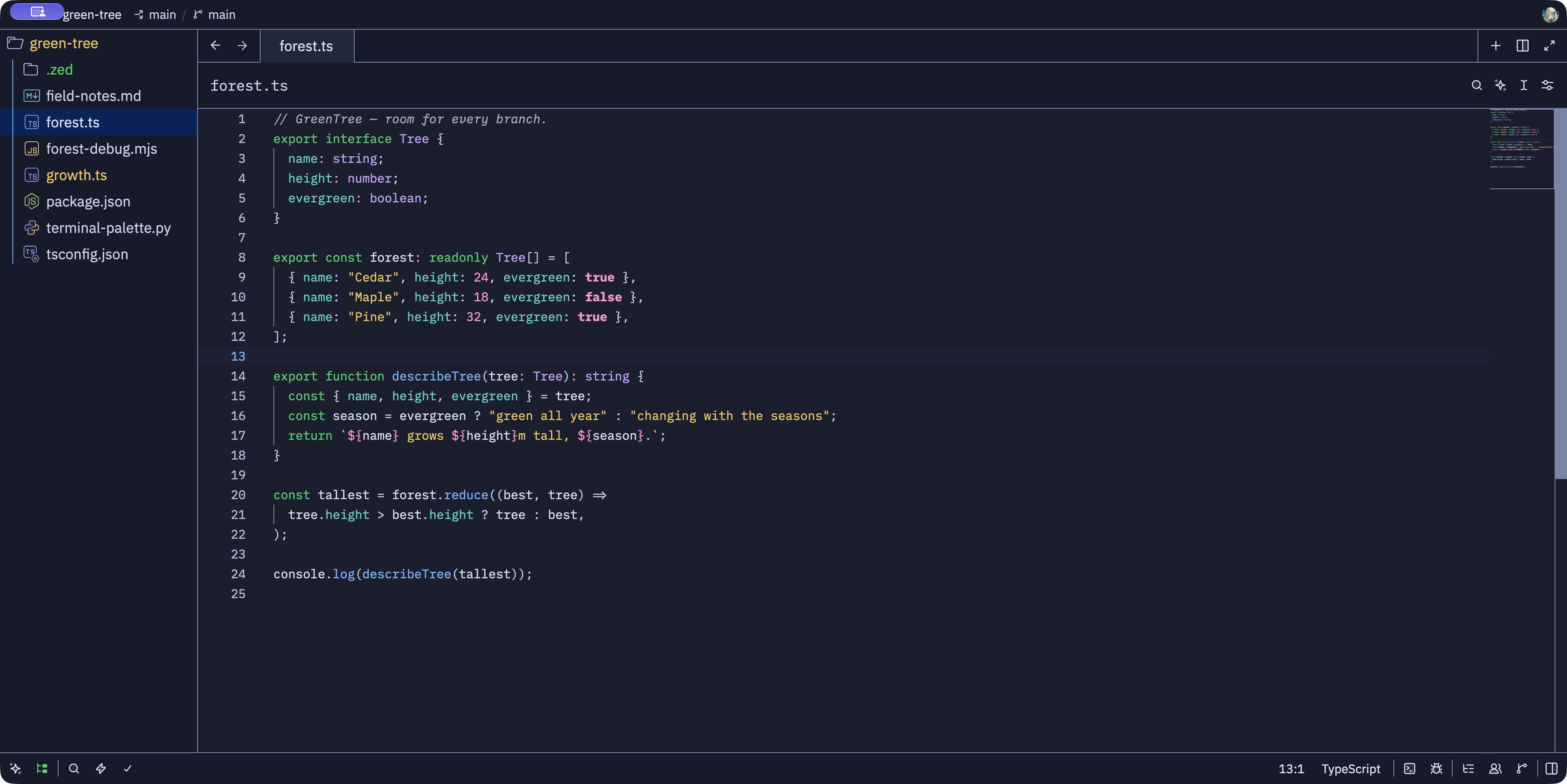Image resolution: width=1567 pixels, height=784 pixels.
Task: Select the forest.ts editor tab
Action: click(306, 46)
